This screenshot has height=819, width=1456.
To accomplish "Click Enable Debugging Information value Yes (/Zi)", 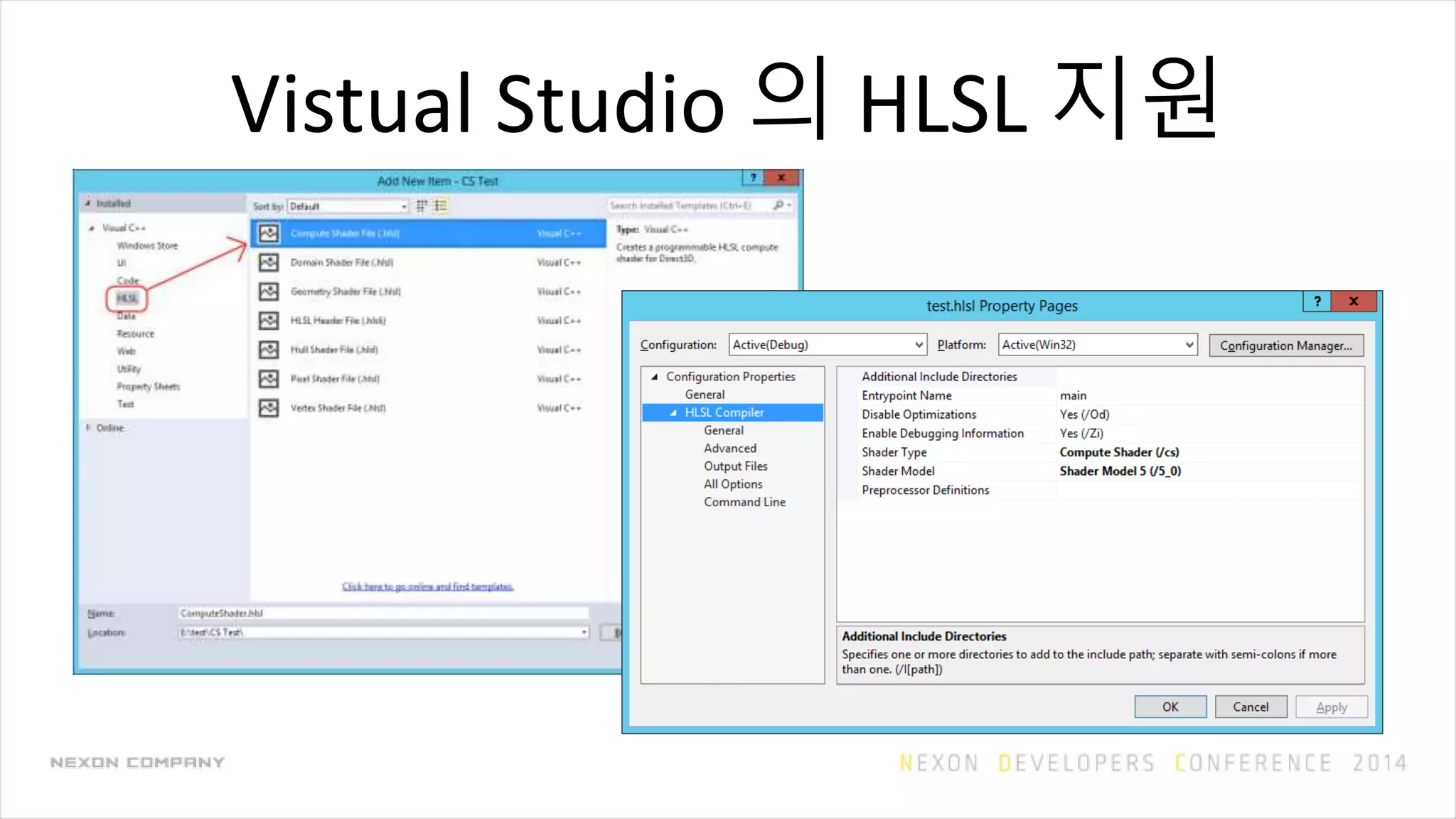I will 1081,434.
